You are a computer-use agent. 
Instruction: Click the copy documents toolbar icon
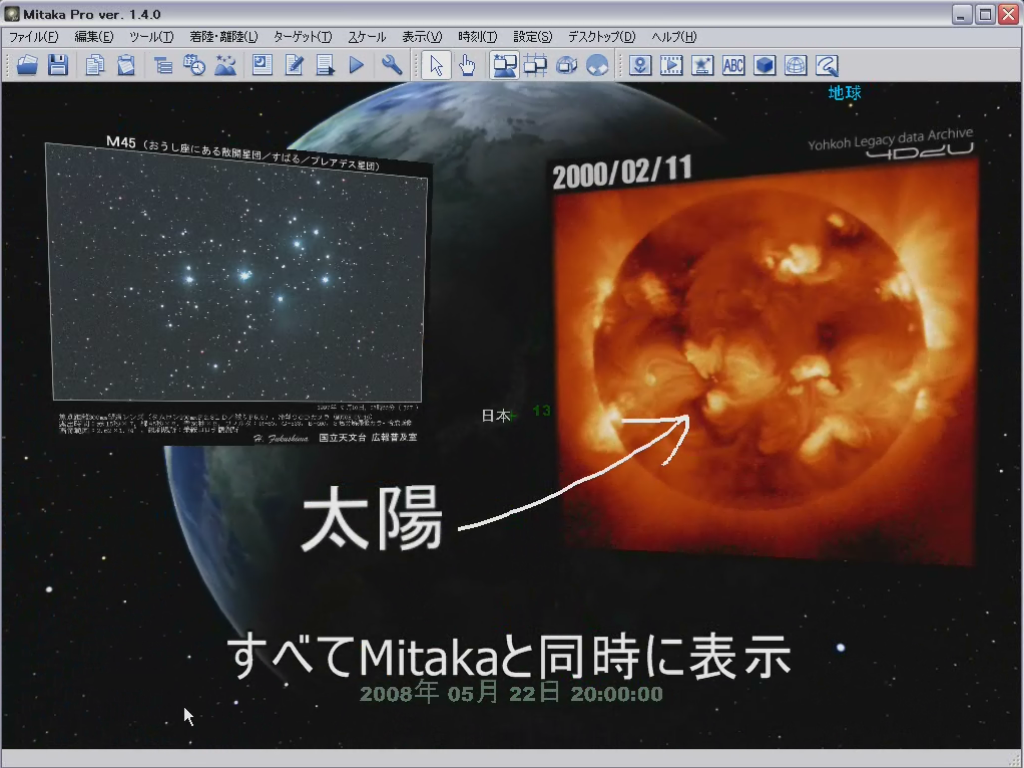point(95,65)
